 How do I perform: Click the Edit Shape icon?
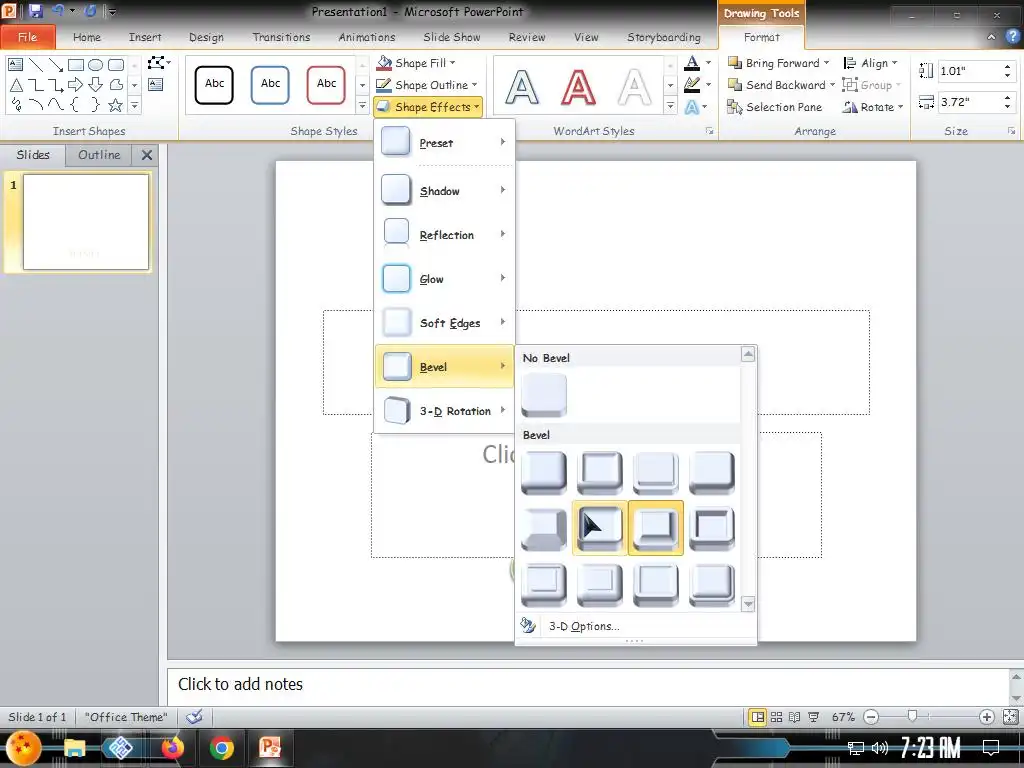pyautogui.click(x=157, y=63)
